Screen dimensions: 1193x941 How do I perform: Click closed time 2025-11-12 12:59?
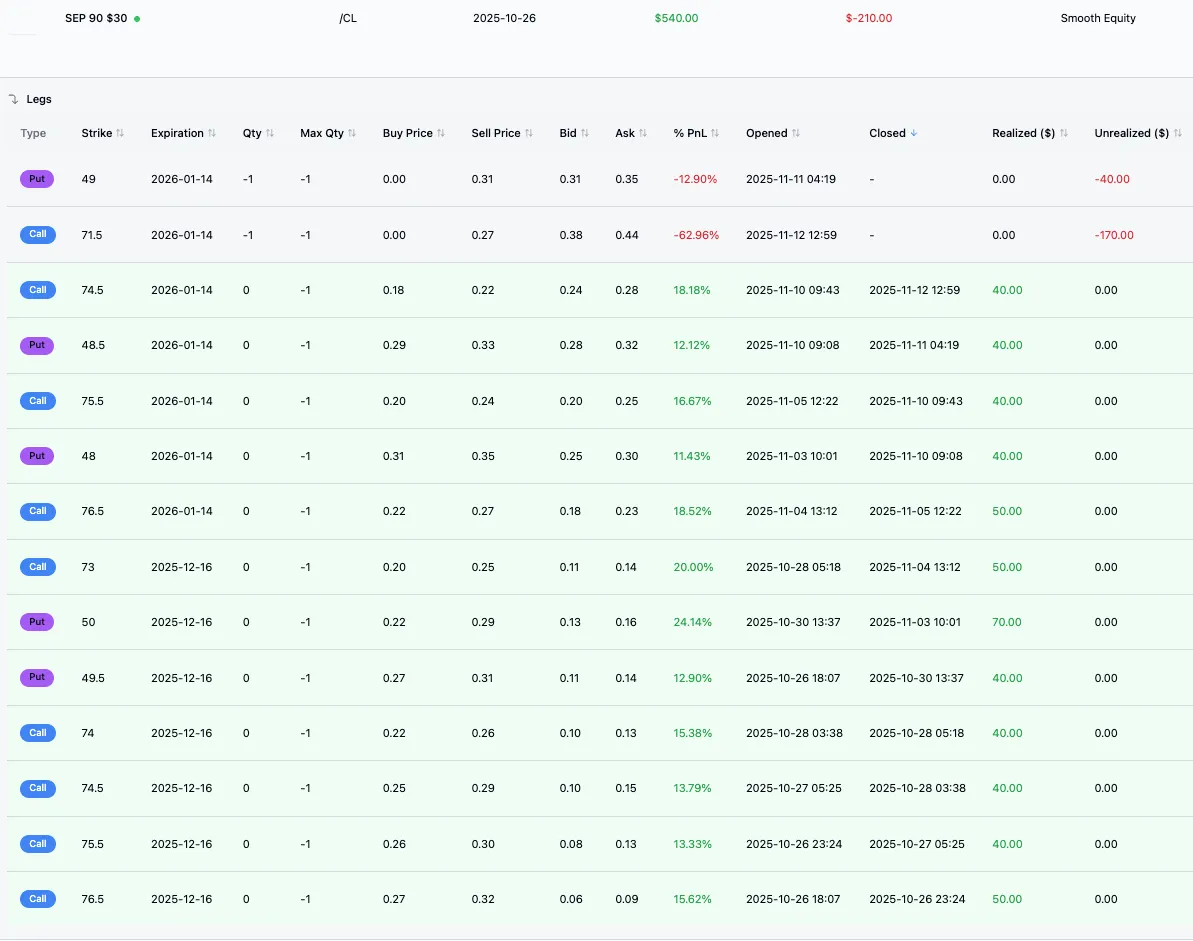[915, 291]
